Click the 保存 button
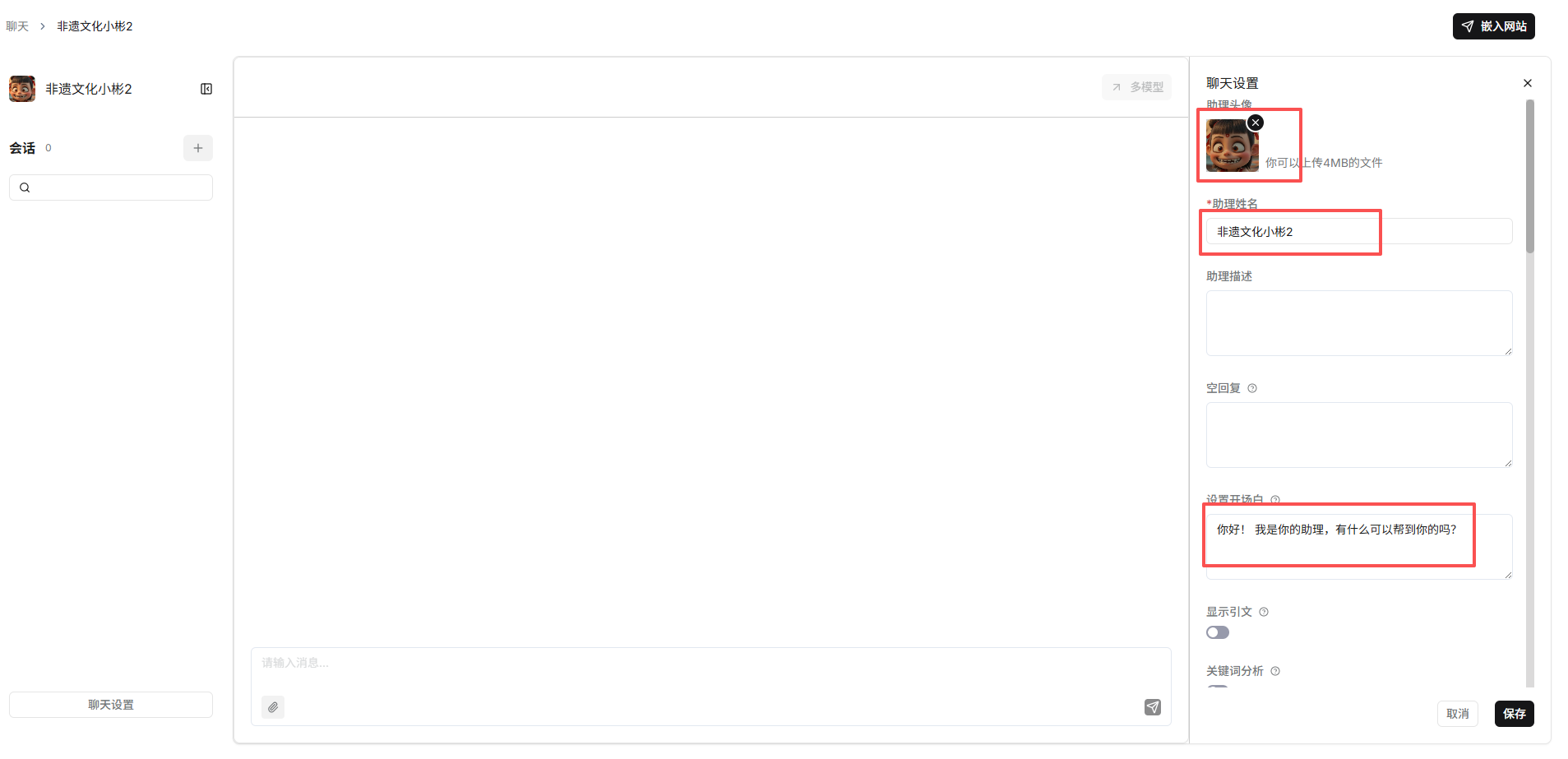Screen dimensions: 1568x759 tap(1514, 714)
